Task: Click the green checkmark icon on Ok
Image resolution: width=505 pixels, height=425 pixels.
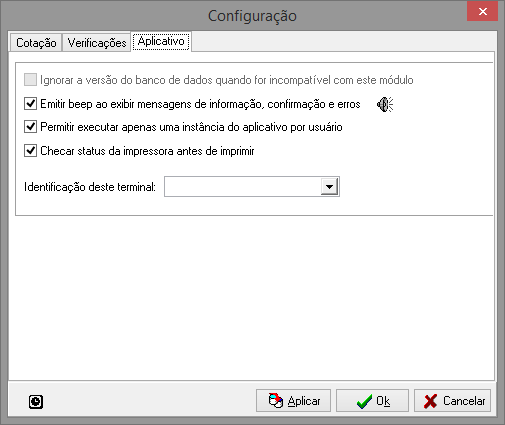Action: [x=364, y=401]
